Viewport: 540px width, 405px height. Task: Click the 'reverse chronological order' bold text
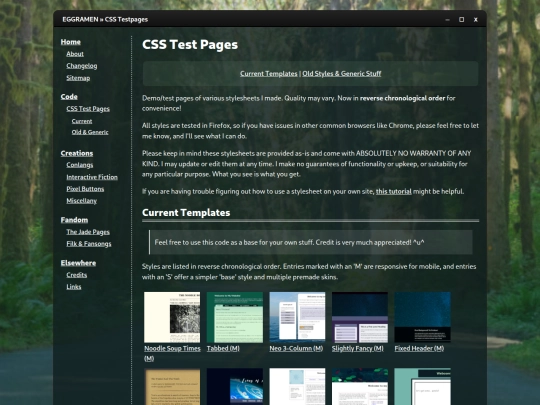click(402, 98)
